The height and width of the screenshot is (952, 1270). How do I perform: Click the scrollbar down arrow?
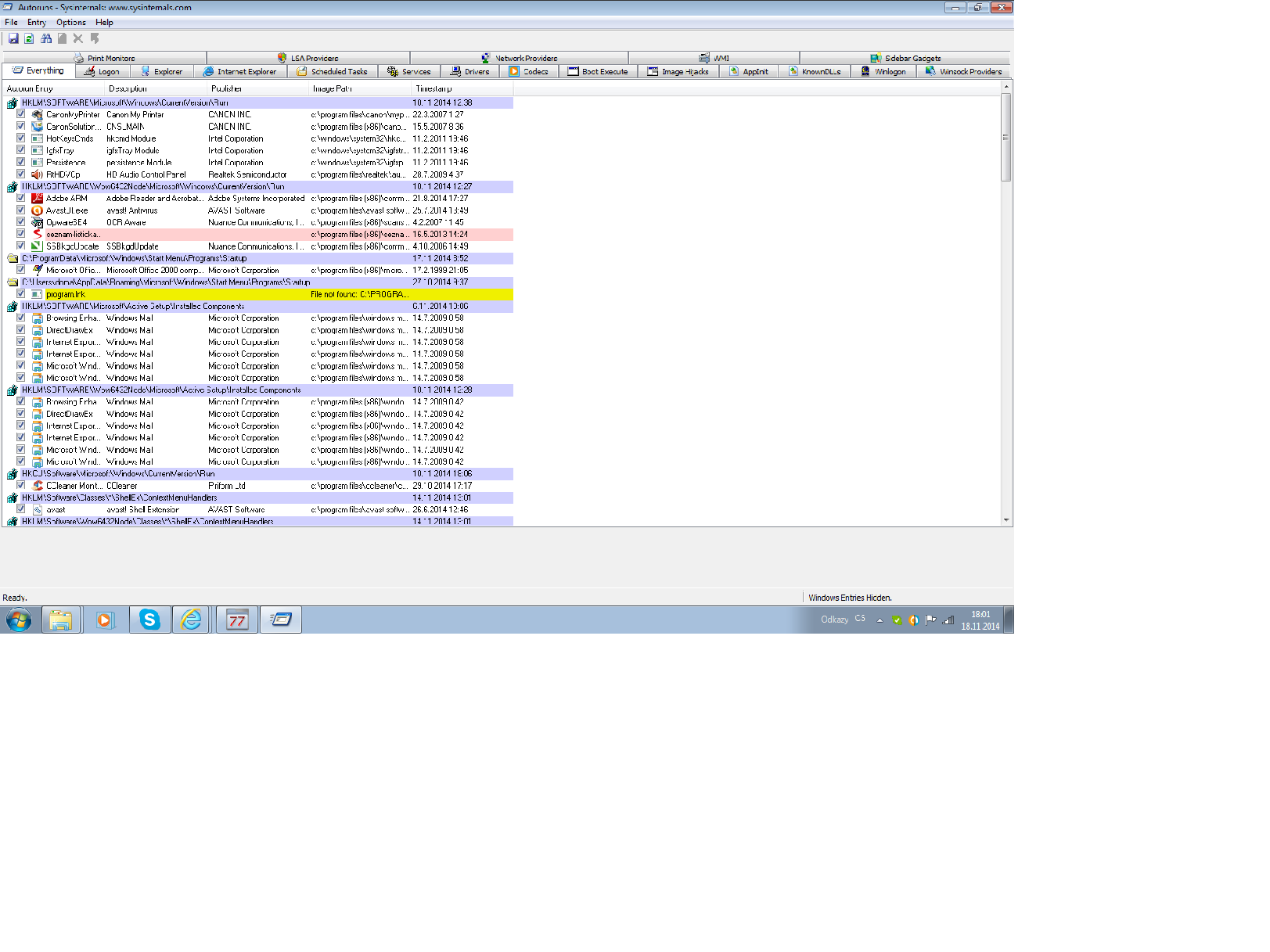(x=1006, y=520)
